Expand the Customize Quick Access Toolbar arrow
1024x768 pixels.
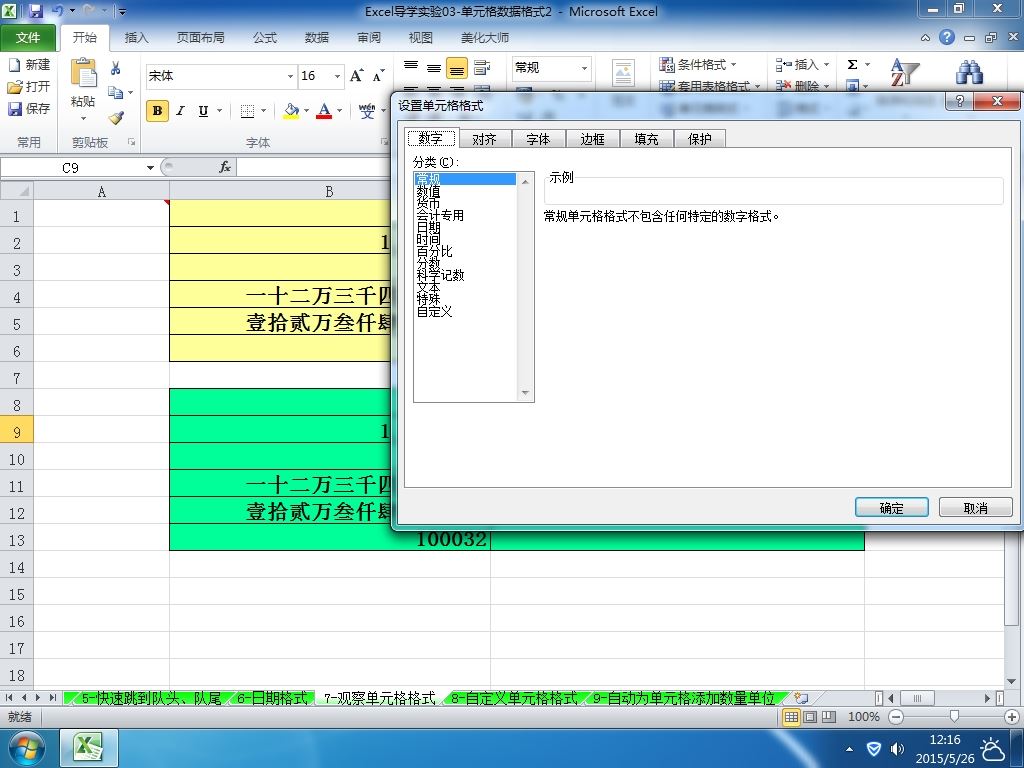coord(121,12)
